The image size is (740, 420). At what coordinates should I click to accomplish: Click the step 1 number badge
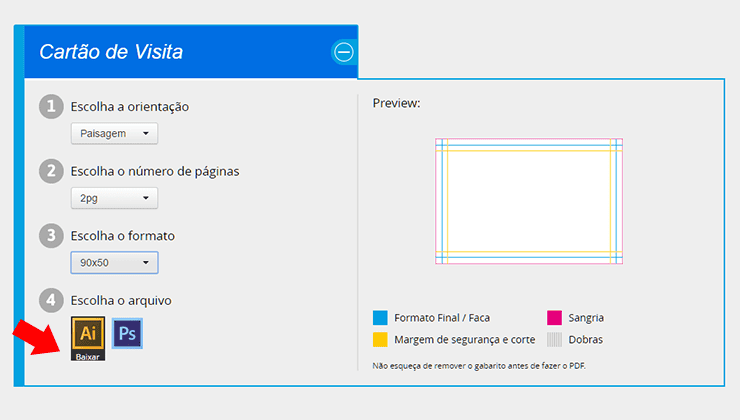[51, 106]
